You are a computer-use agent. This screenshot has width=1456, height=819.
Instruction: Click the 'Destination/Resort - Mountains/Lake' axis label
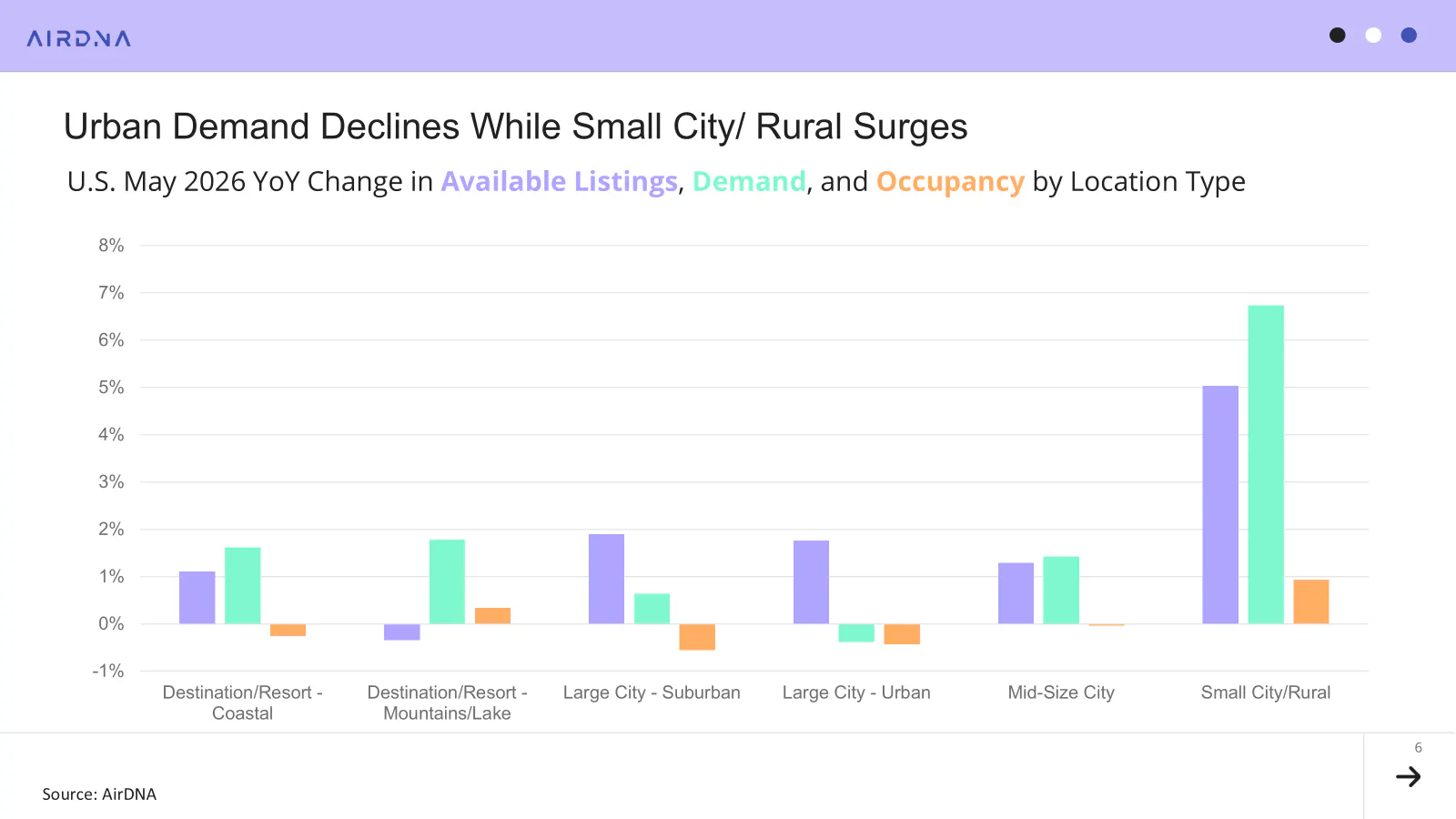coord(447,703)
